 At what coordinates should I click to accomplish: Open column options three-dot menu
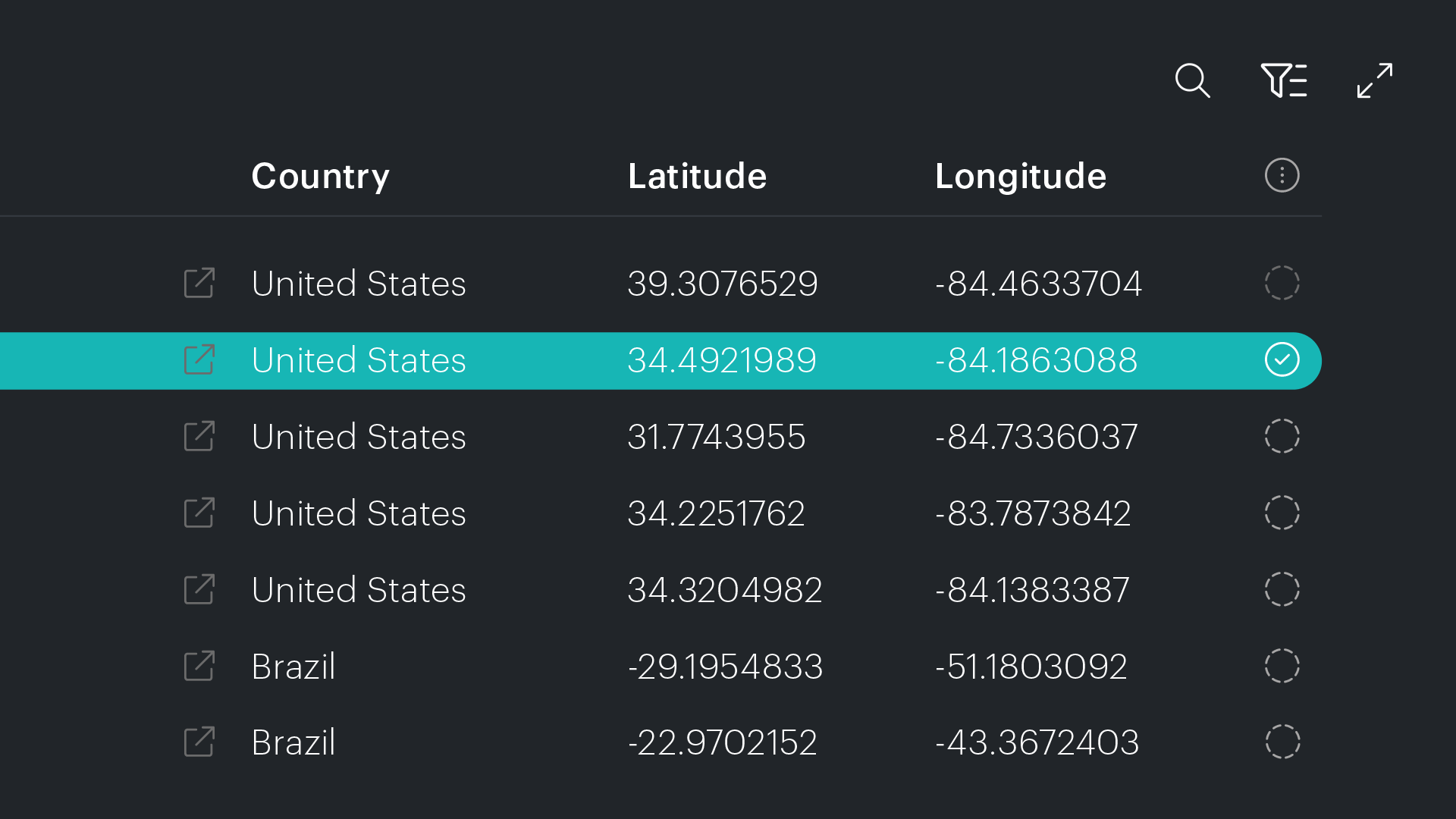click(1282, 175)
